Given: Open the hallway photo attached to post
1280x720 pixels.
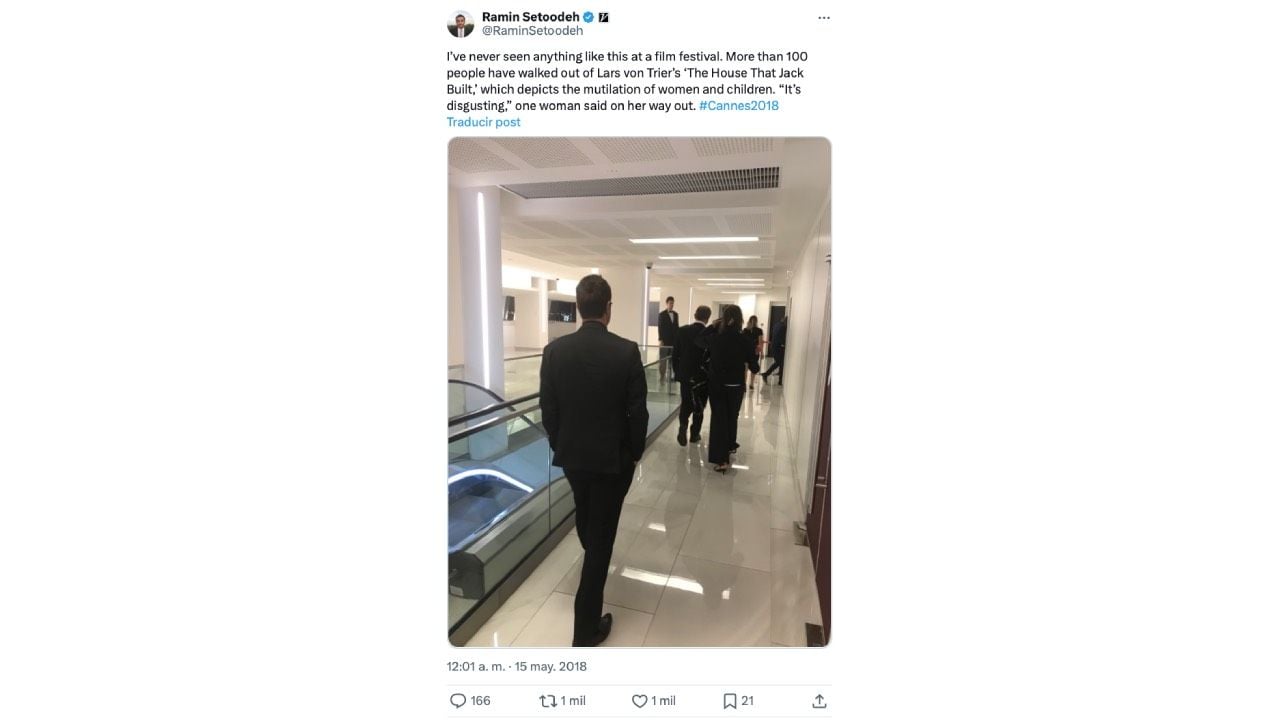Looking at the screenshot, I should (x=639, y=392).
